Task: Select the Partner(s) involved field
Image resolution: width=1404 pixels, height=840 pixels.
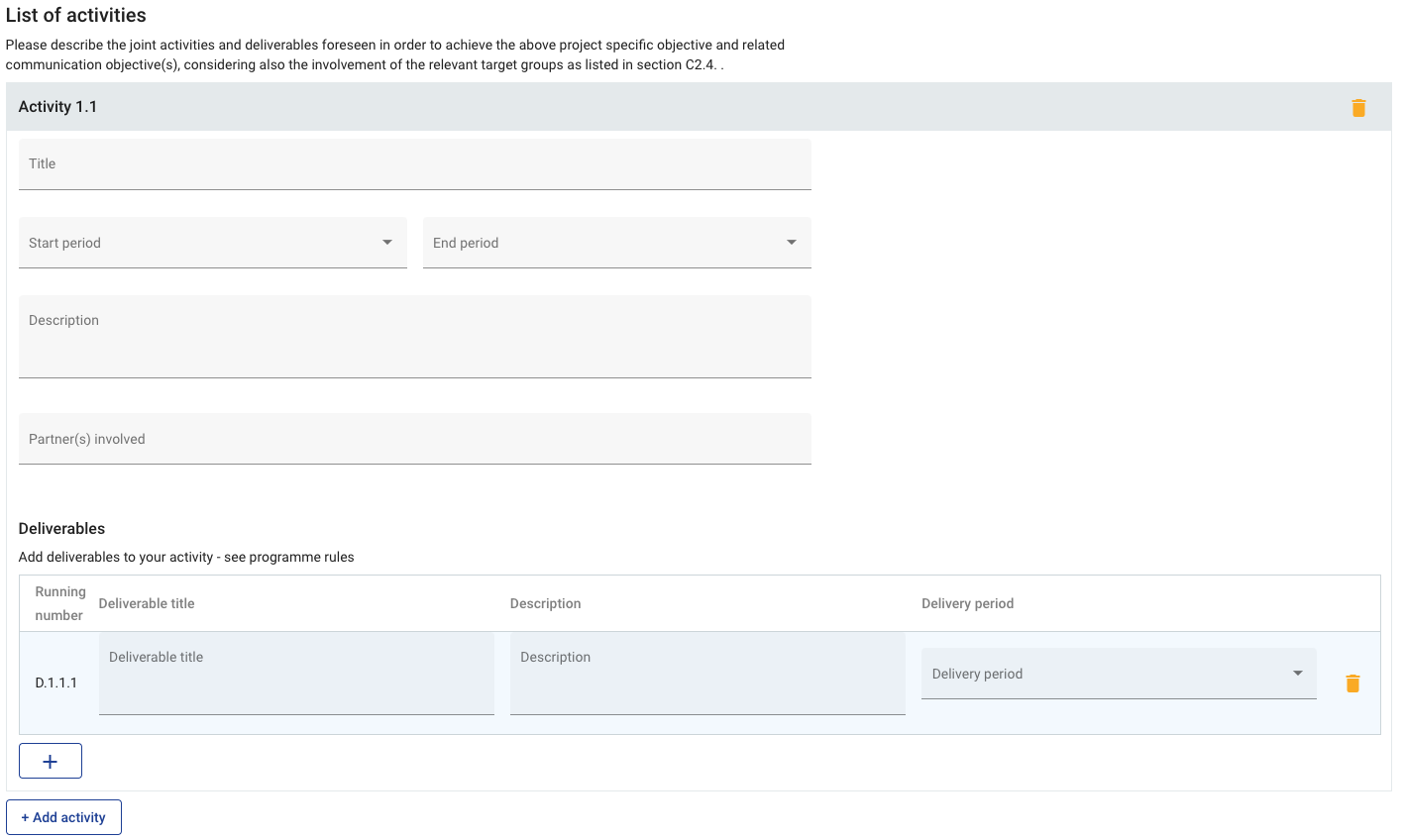Action: pos(414,439)
